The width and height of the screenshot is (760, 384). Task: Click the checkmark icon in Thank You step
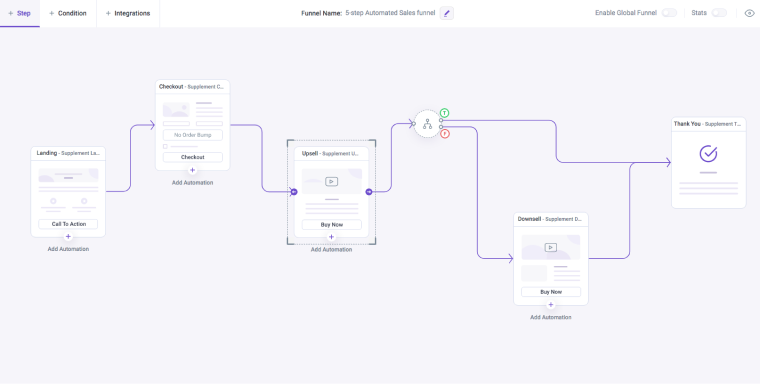point(708,154)
